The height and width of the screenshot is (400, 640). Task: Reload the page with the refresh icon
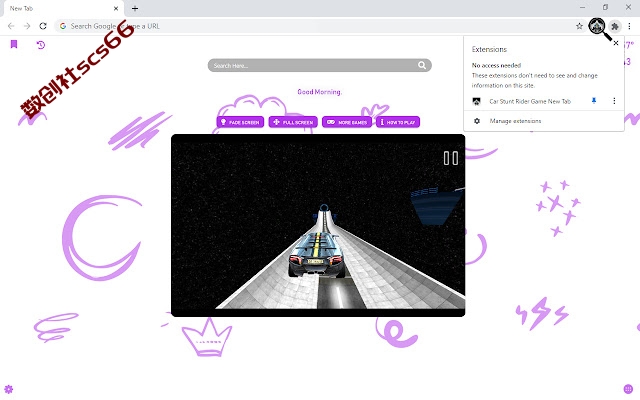[x=43, y=26]
